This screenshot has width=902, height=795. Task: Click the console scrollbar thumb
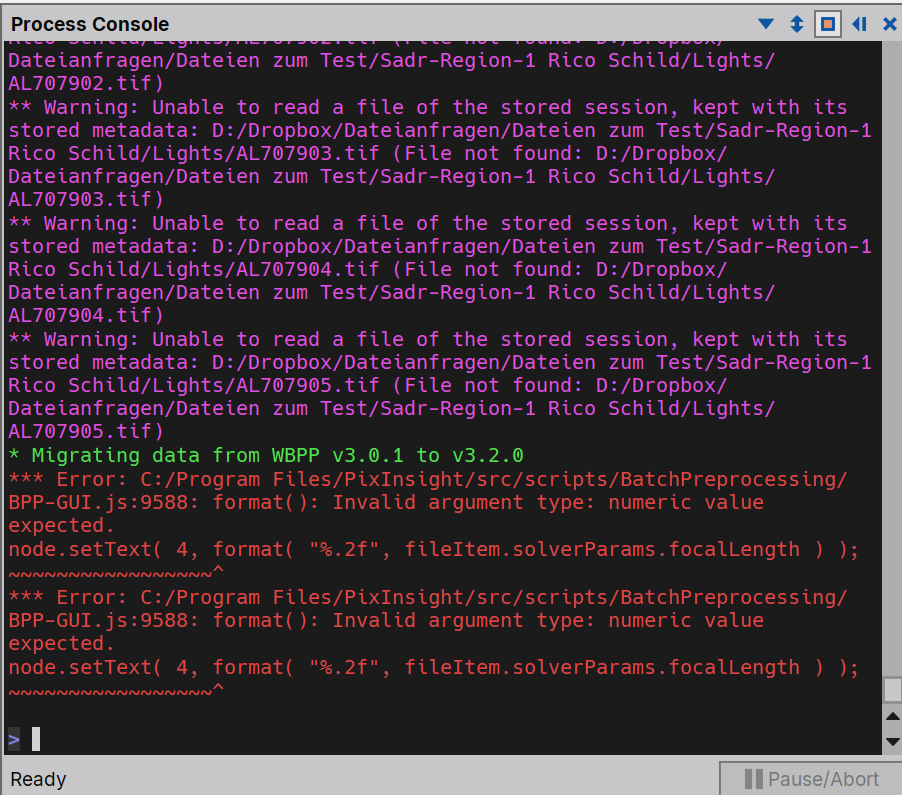click(892, 690)
